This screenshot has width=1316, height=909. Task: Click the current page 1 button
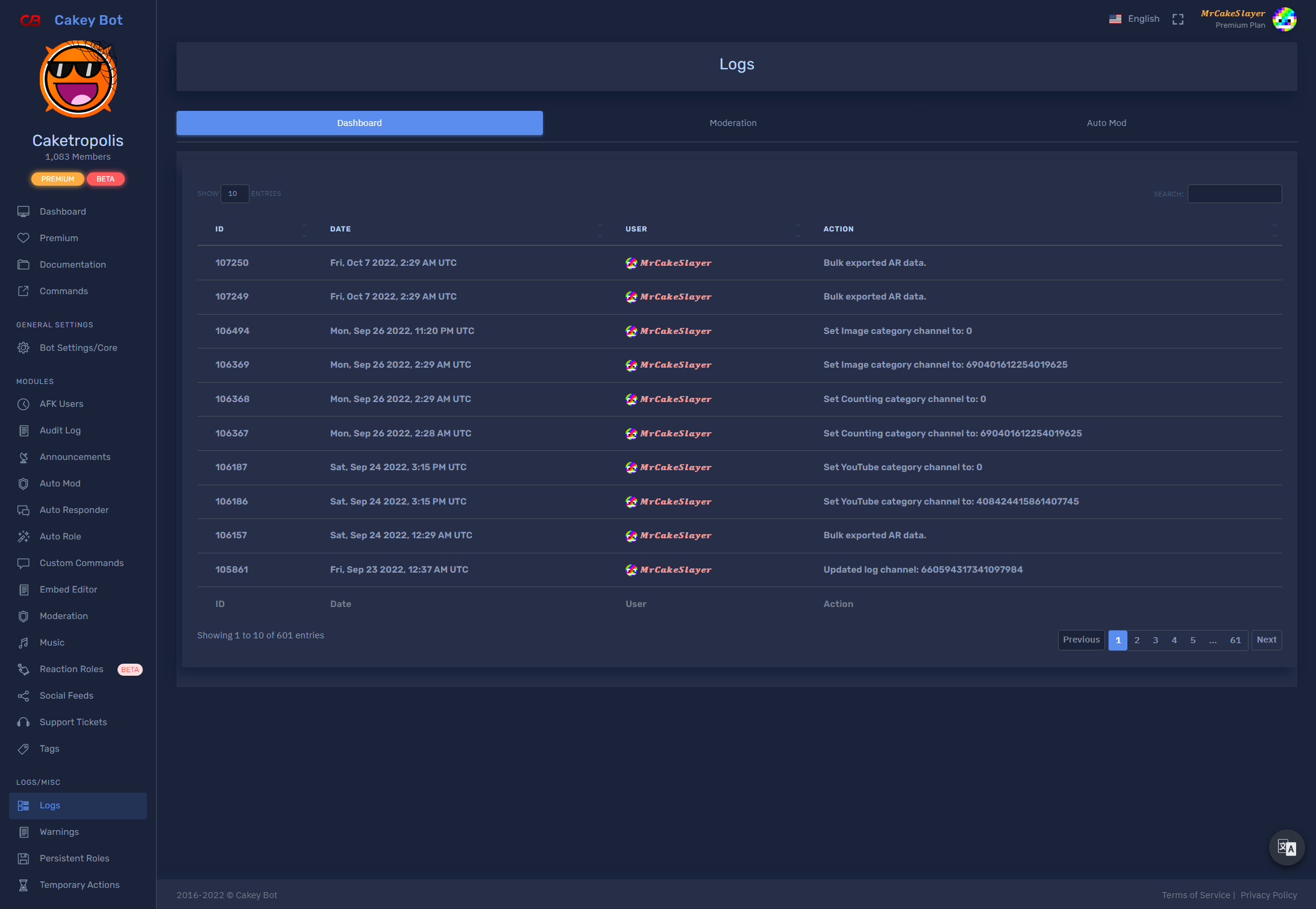coord(1118,640)
